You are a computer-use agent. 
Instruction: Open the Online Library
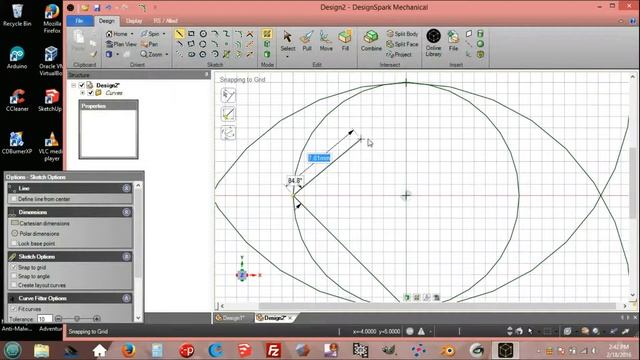pyautogui.click(x=433, y=42)
